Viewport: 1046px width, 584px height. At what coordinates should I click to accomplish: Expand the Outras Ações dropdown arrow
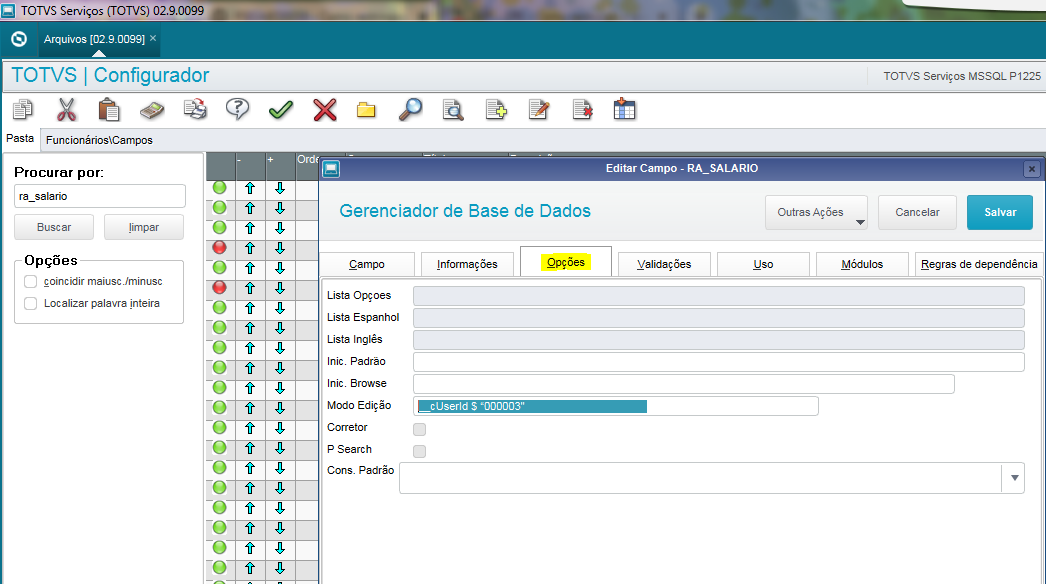point(860,222)
